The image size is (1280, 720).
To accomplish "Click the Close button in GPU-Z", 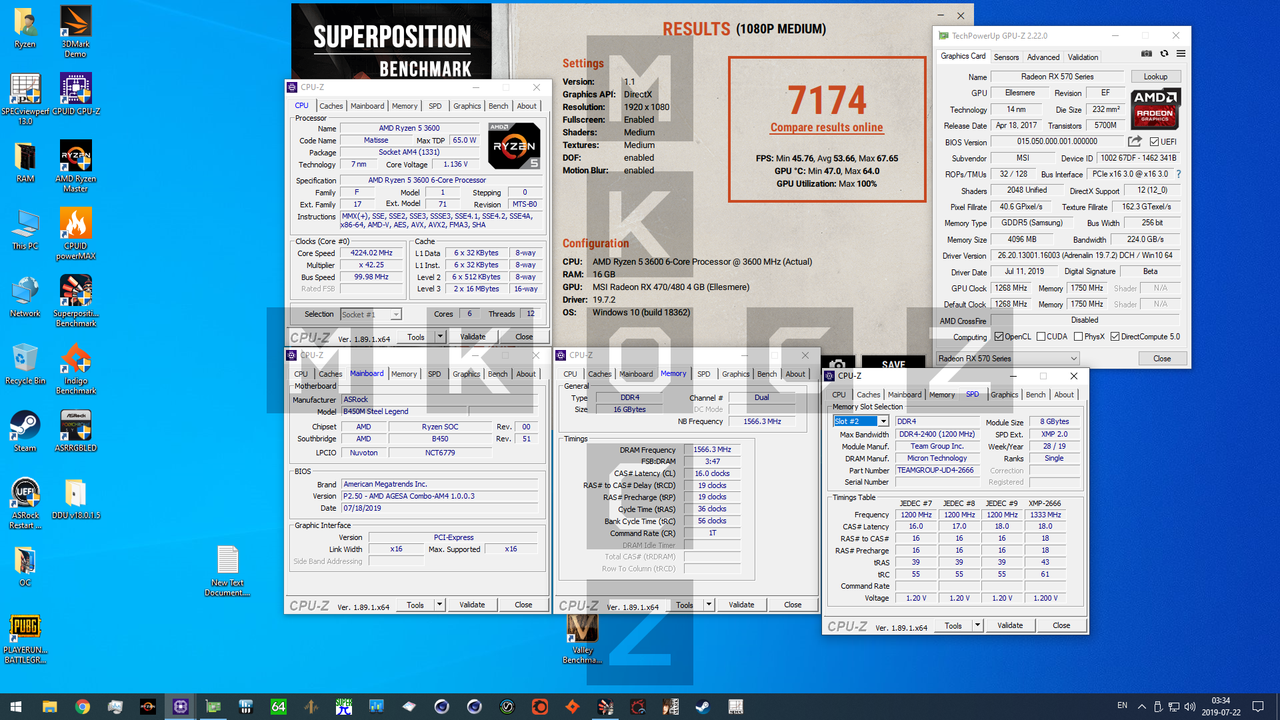I will point(1161,358).
